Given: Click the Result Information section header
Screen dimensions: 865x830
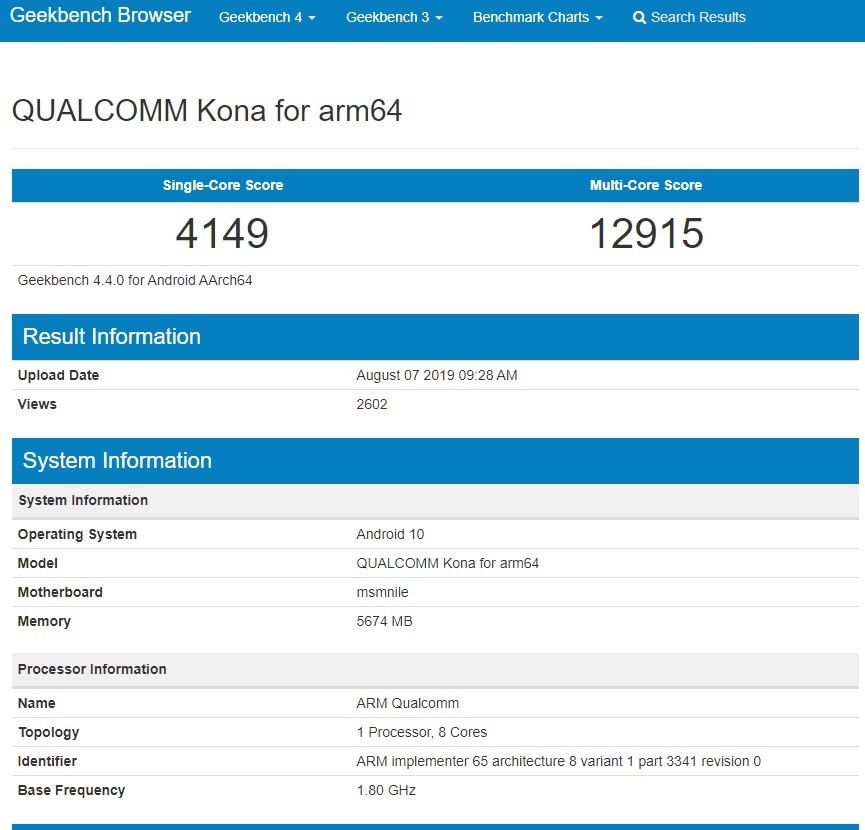Looking at the screenshot, I should pos(435,337).
